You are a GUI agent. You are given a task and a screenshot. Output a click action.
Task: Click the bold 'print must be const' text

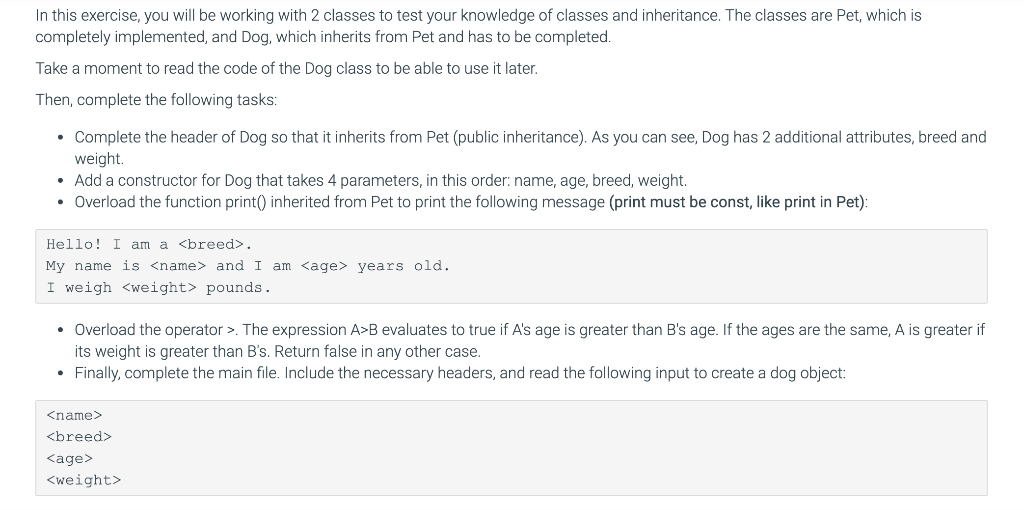(x=738, y=202)
